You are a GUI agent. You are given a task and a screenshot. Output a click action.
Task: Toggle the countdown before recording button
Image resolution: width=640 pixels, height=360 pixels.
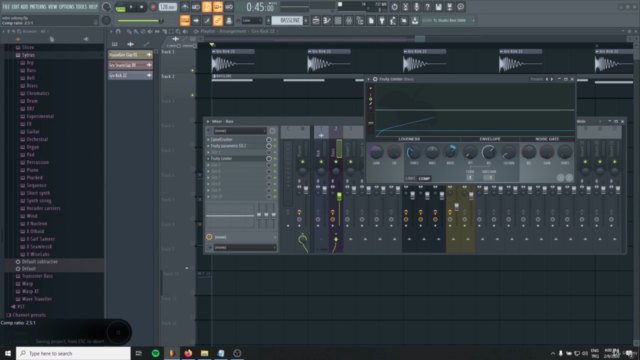coord(207,7)
